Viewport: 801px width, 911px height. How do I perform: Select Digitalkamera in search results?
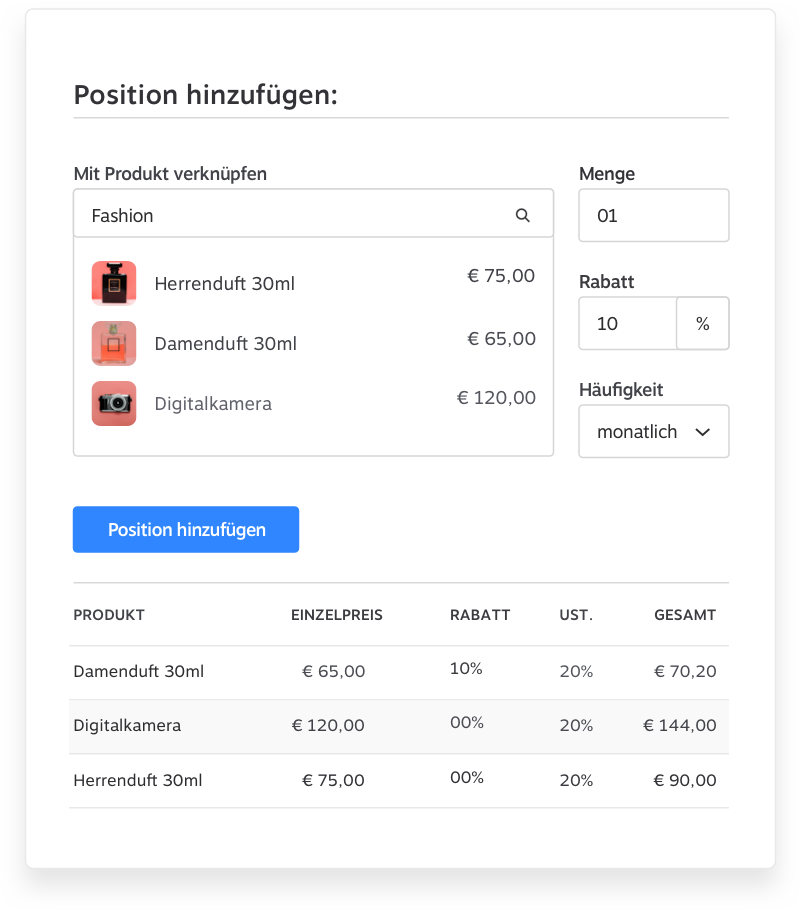click(213, 404)
